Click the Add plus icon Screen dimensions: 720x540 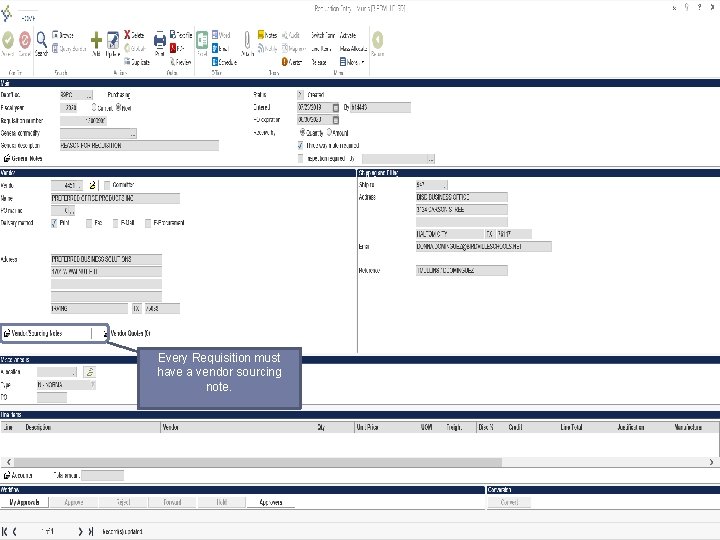(96, 40)
